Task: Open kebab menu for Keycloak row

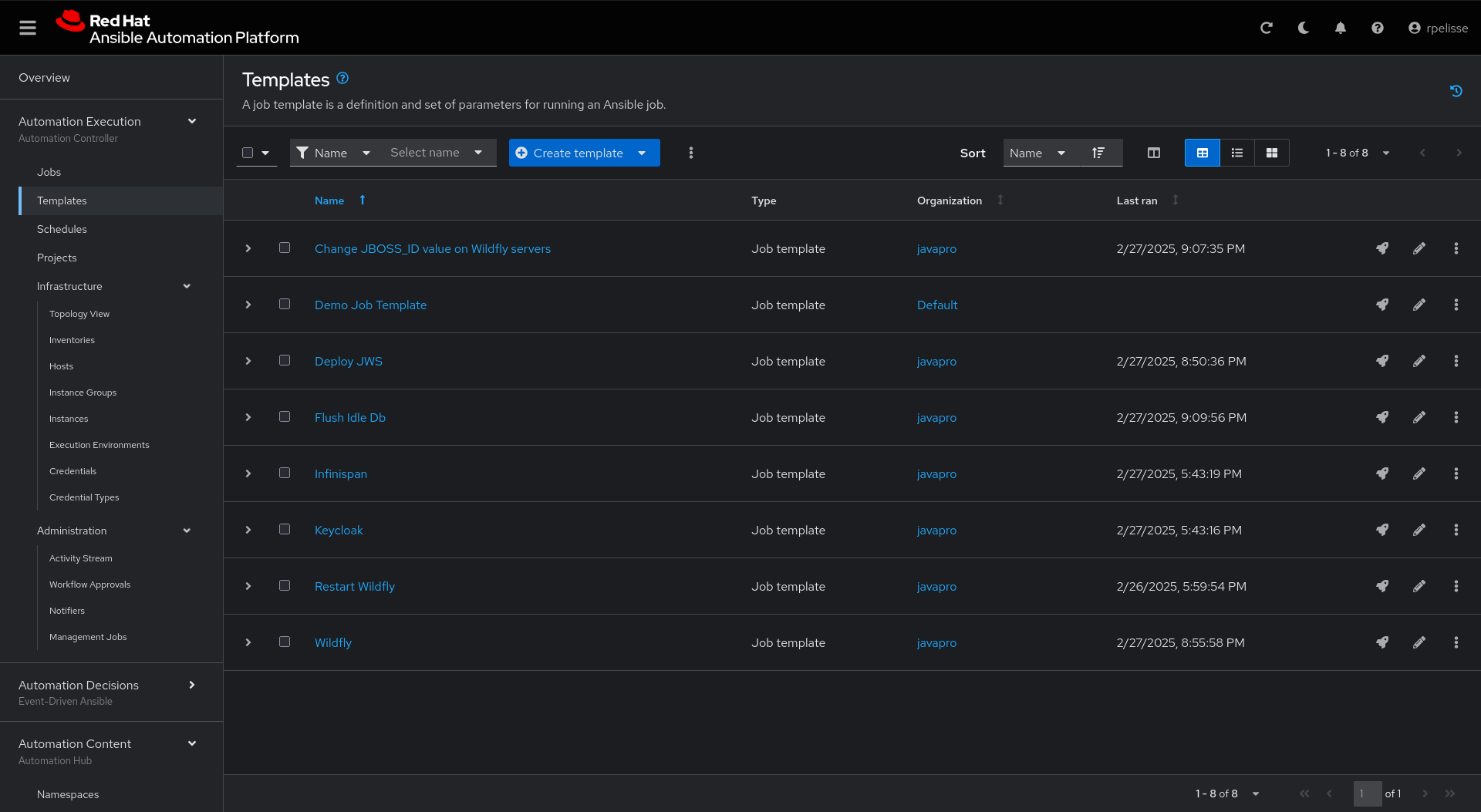Action: point(1456,530)
